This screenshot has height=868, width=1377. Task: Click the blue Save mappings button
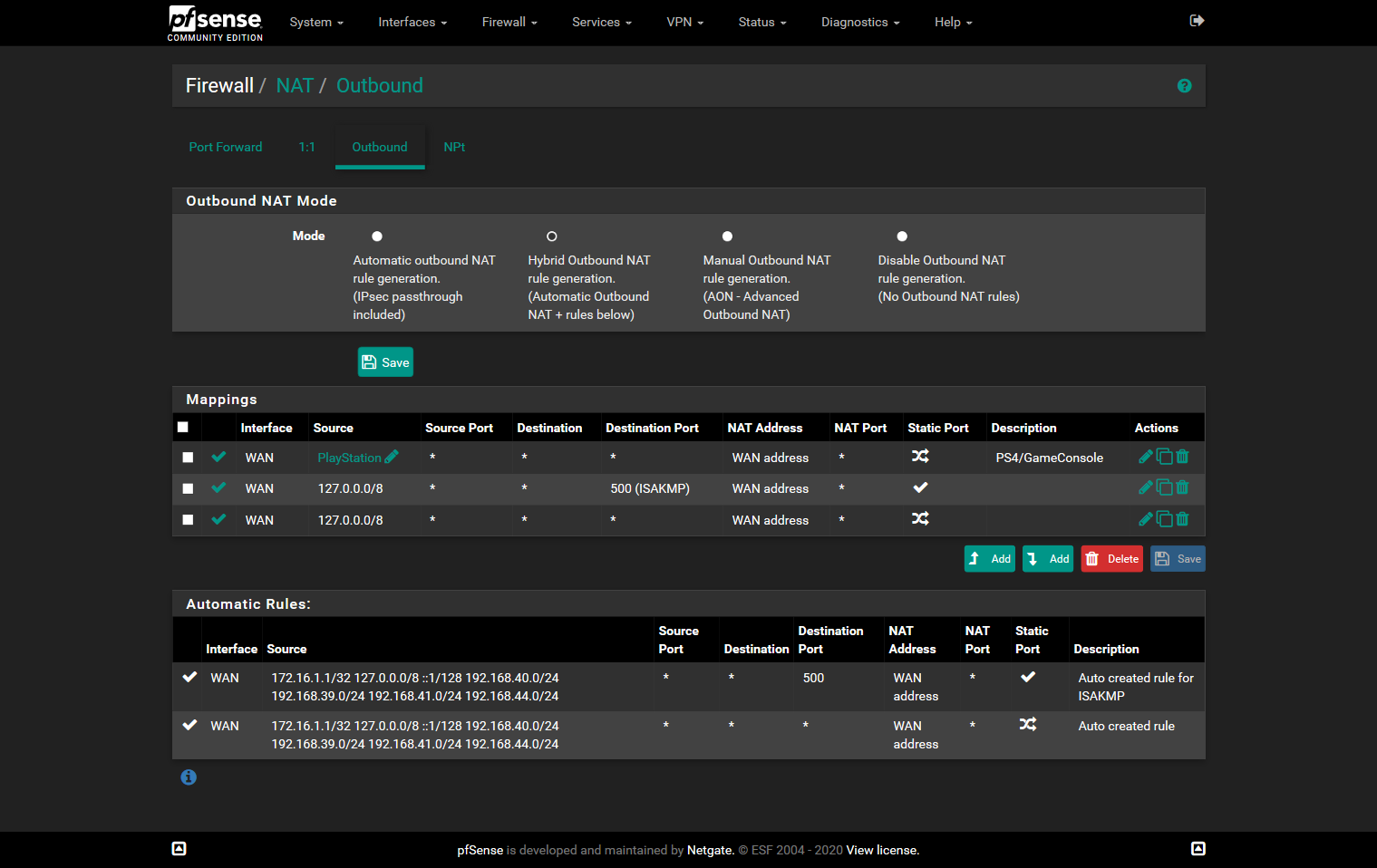(1178, 559)
